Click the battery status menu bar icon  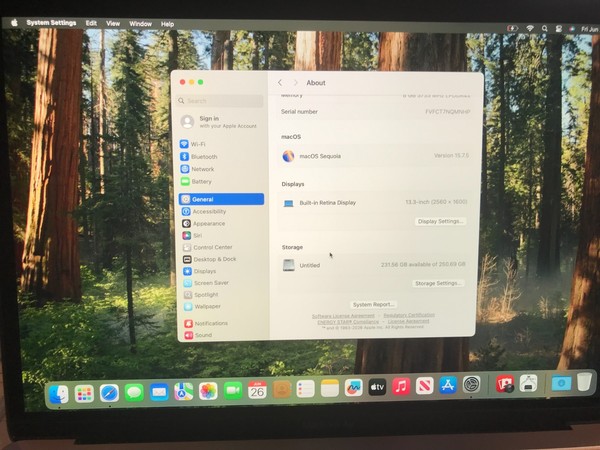click(x=512, y=28)
